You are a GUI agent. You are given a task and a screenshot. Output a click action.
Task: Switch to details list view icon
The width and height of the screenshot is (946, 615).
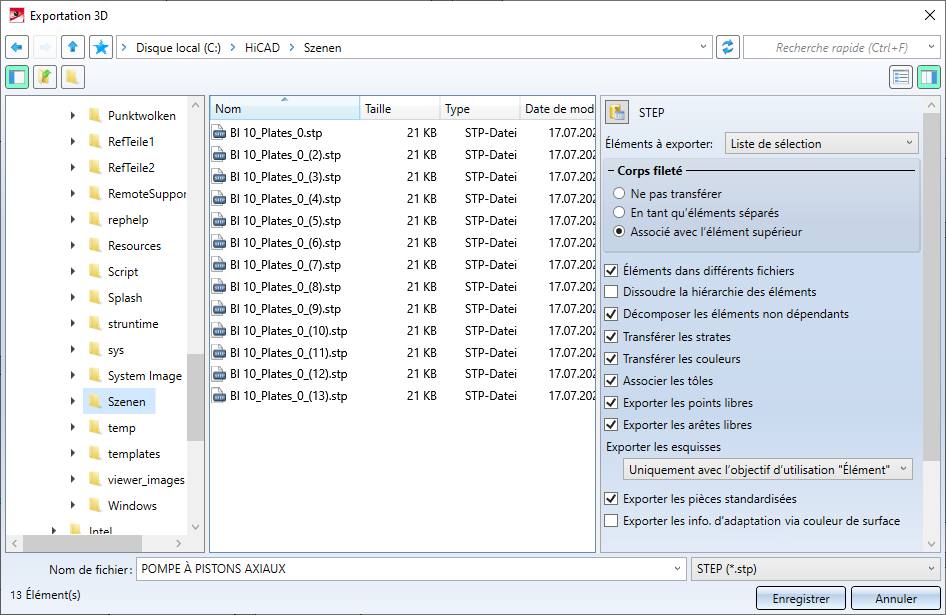click(901, 77)
